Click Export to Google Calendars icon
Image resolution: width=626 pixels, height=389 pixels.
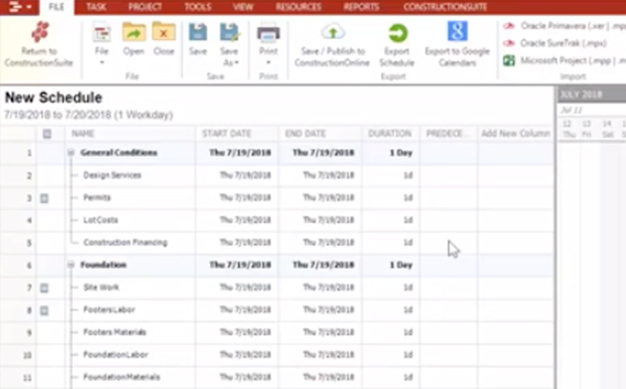point(457,31)
